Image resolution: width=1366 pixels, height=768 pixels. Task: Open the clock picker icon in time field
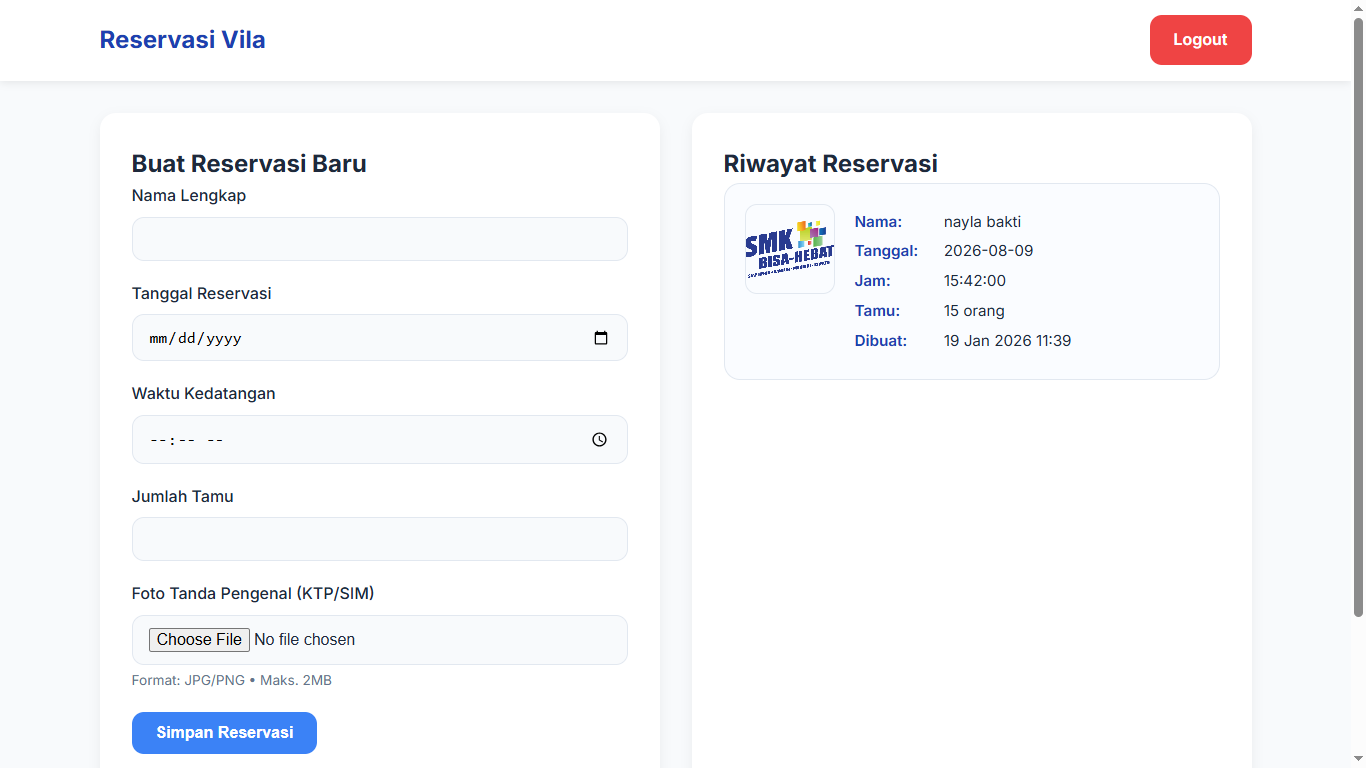tap(599, 439)
